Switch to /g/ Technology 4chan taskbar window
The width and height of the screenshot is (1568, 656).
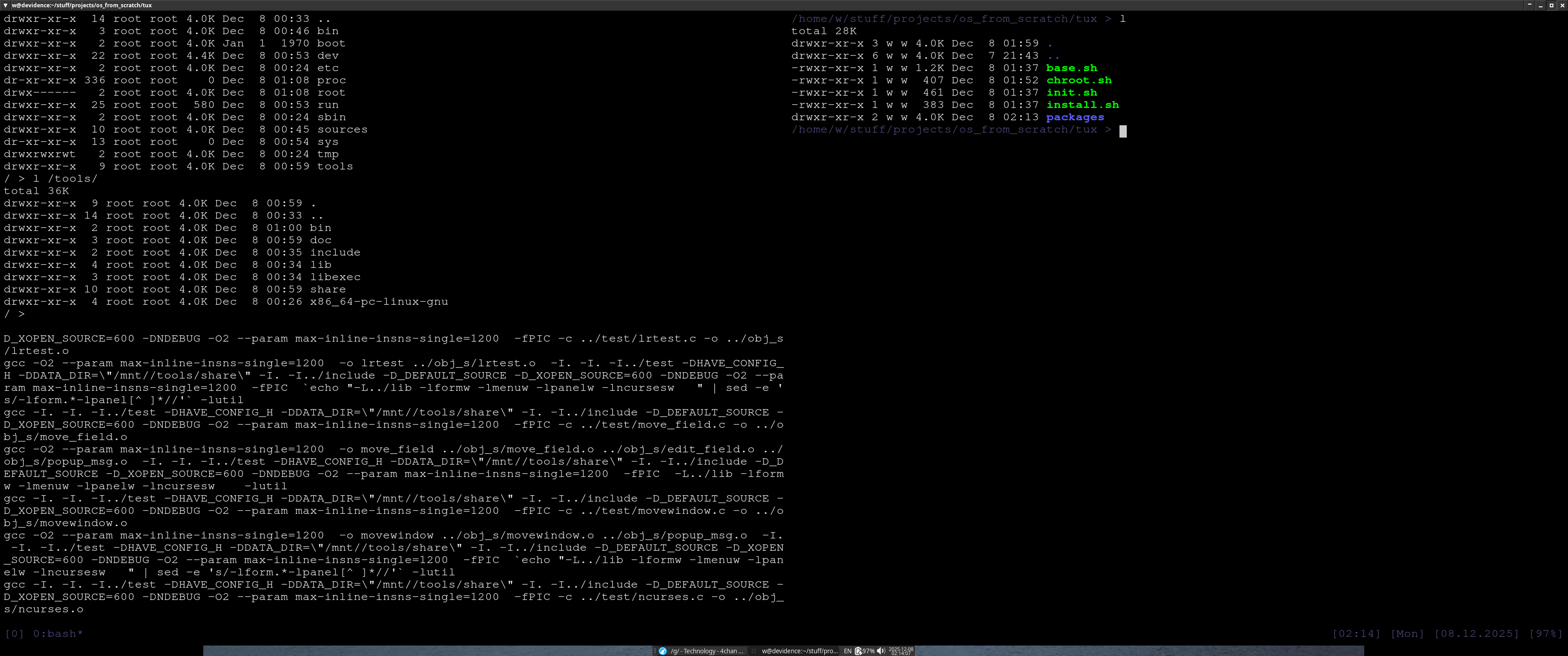706,651
